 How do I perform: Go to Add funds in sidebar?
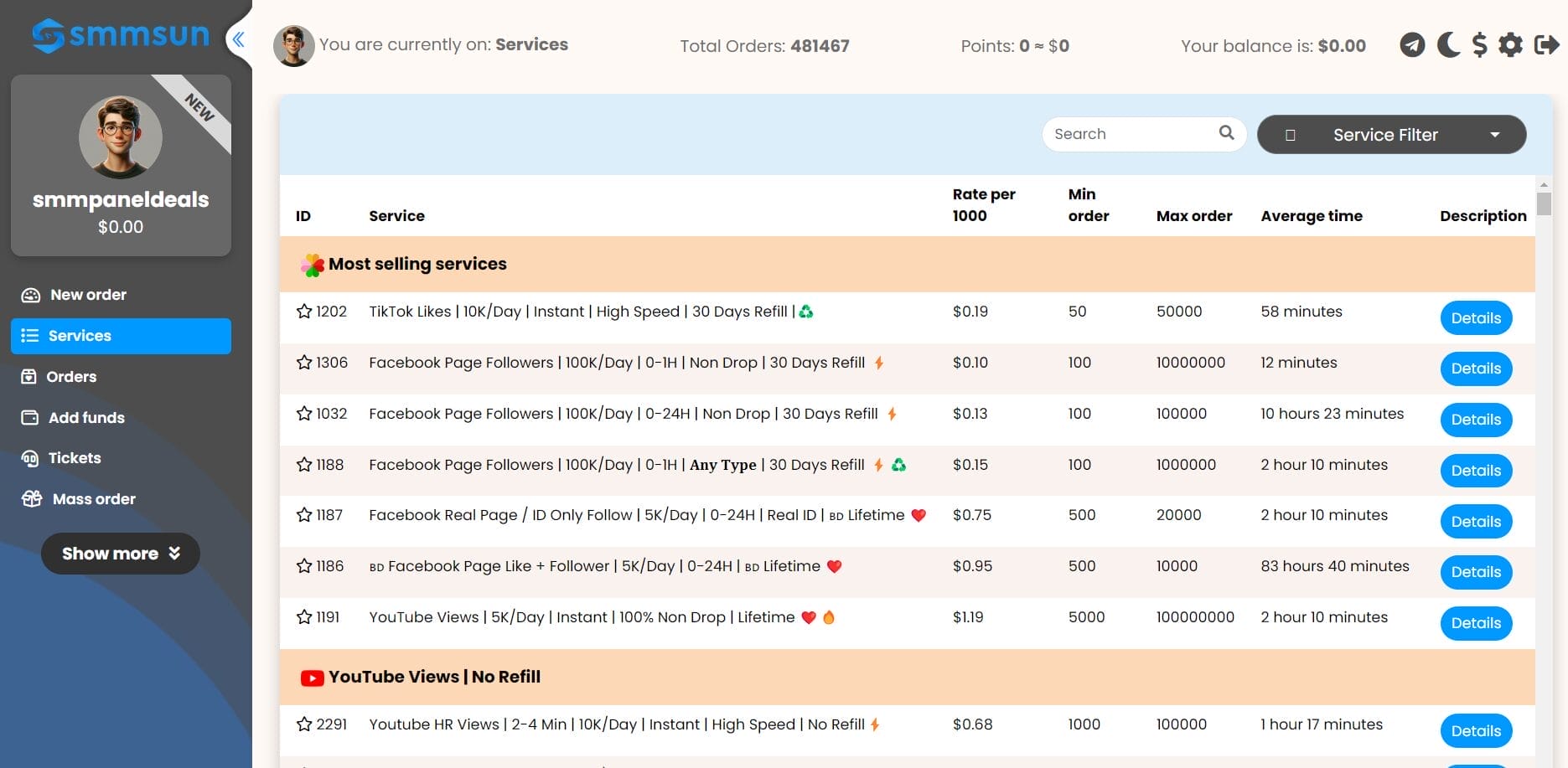[x=86, y=418]
